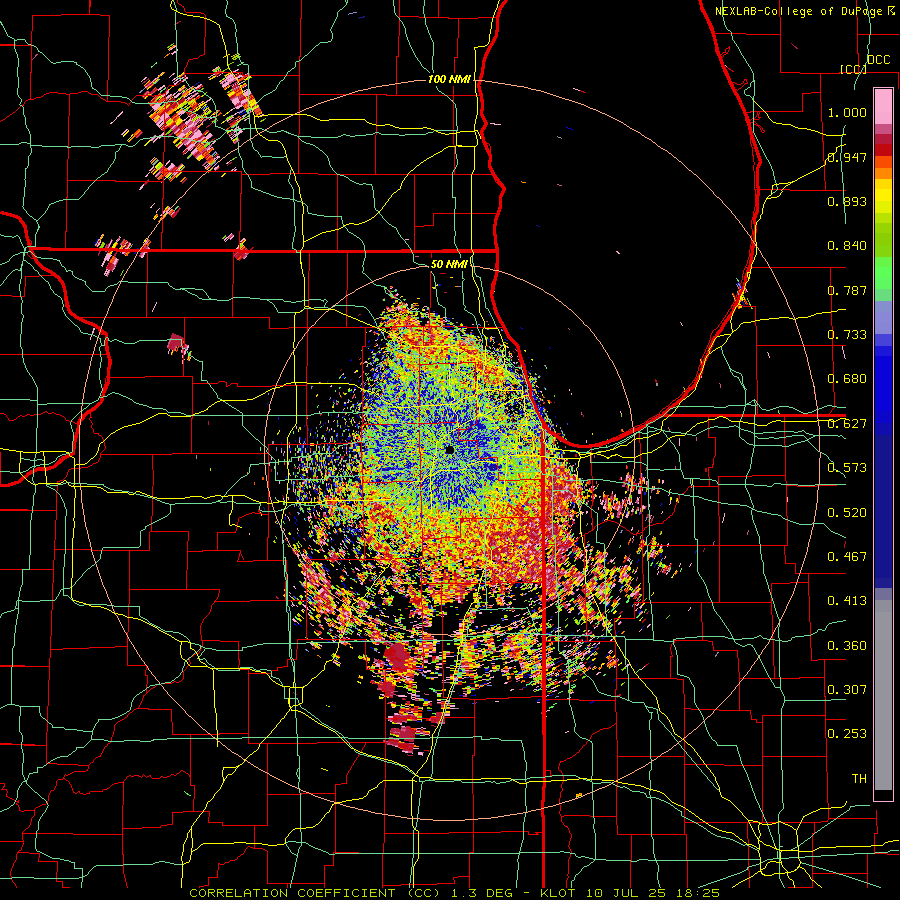
Task: Click the 0.520 scale value
Action: 847,513
